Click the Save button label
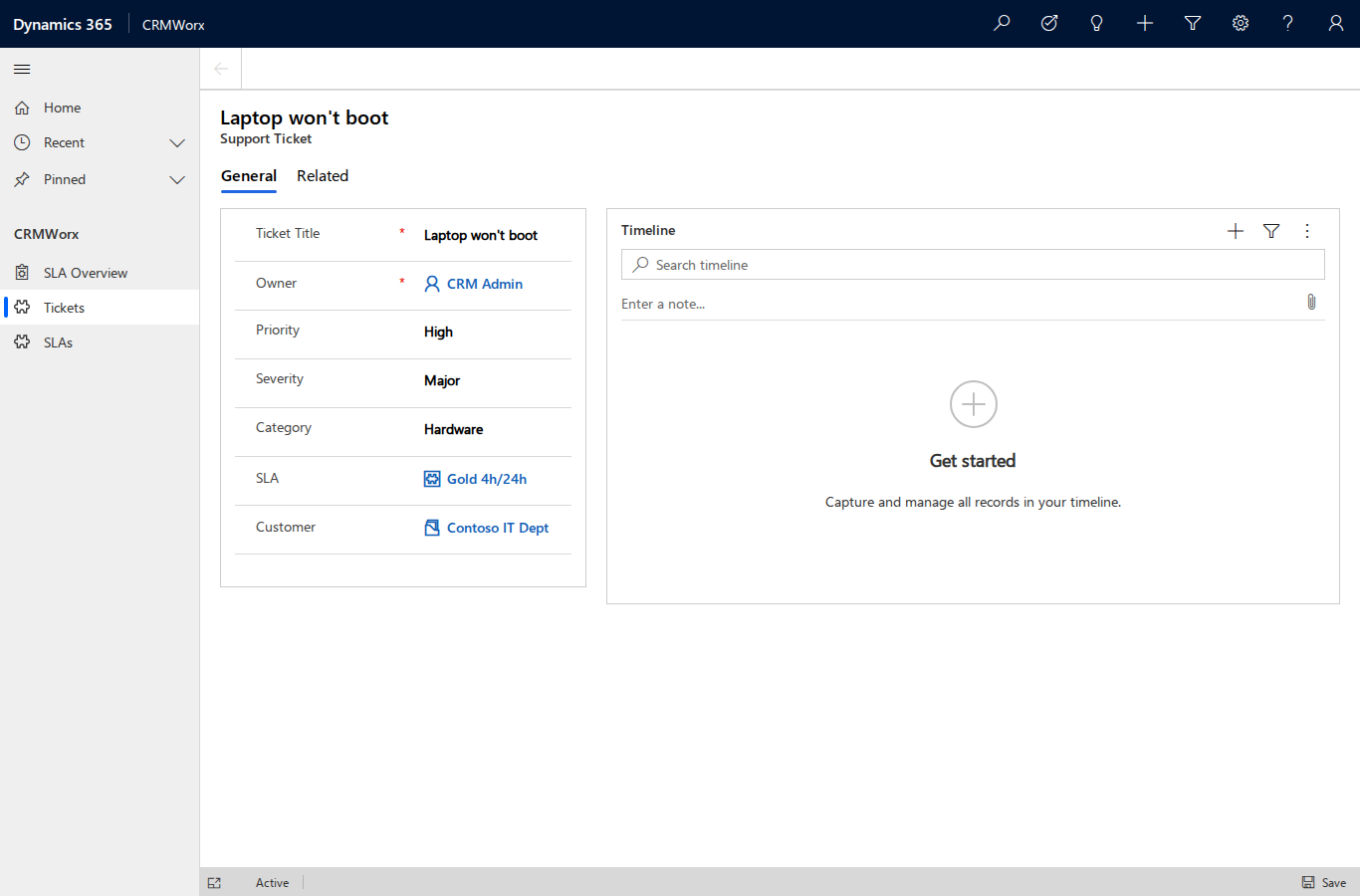Screen dimensions: 1360x896 tap(1334, 883)
